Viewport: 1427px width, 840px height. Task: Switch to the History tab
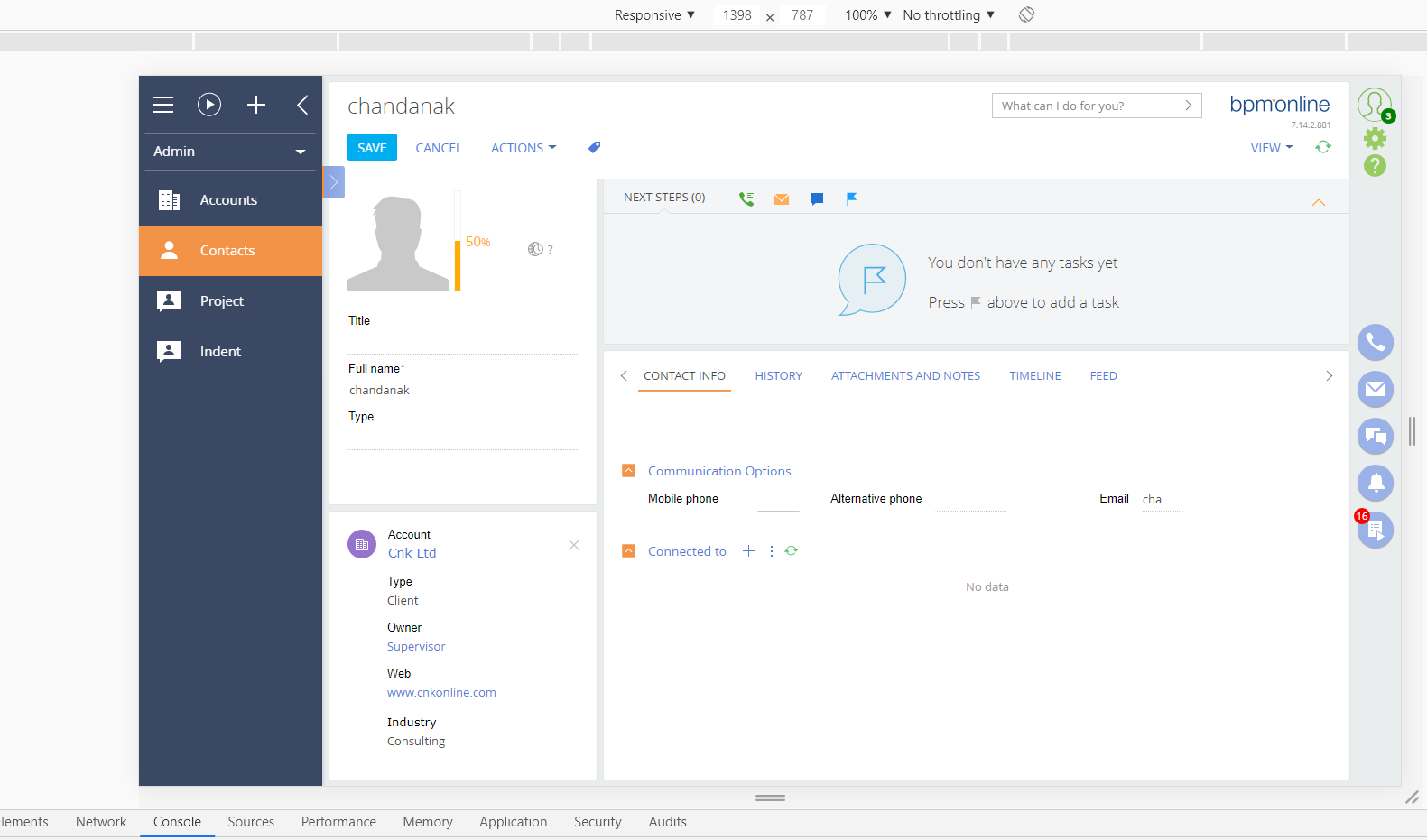coord(779,376)
